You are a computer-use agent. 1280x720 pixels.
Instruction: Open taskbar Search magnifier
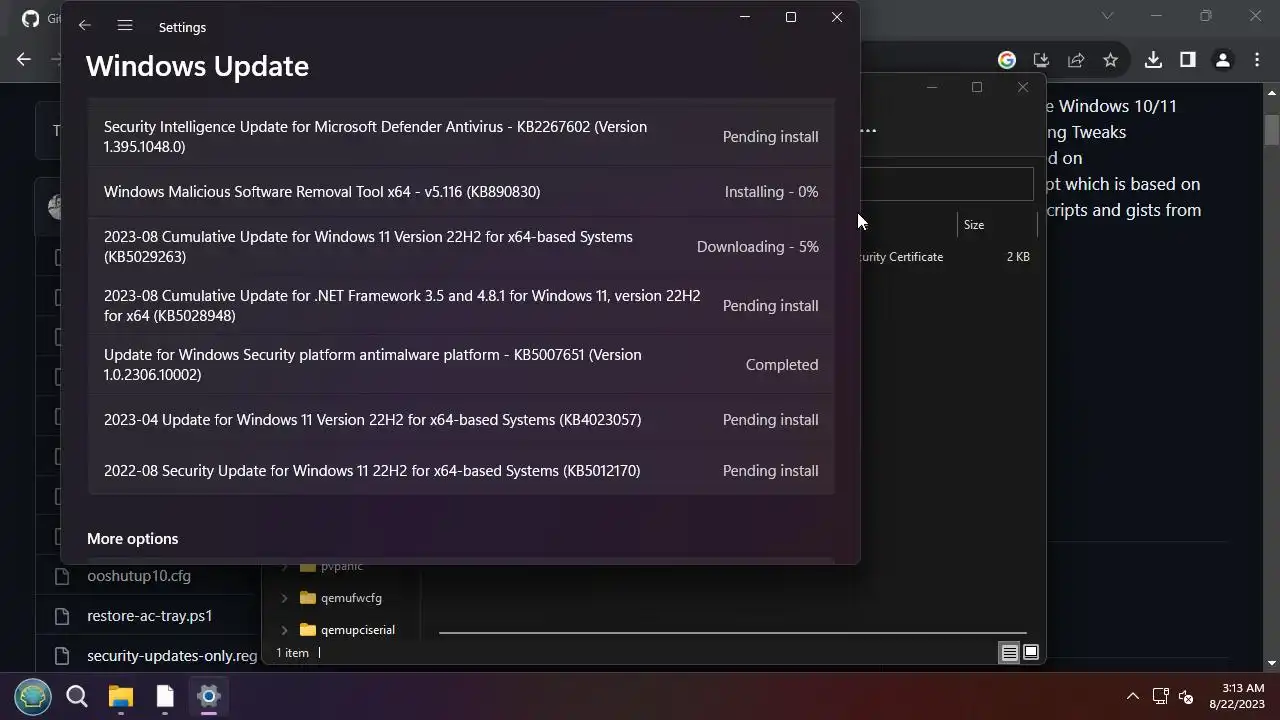tap(77, 696)
